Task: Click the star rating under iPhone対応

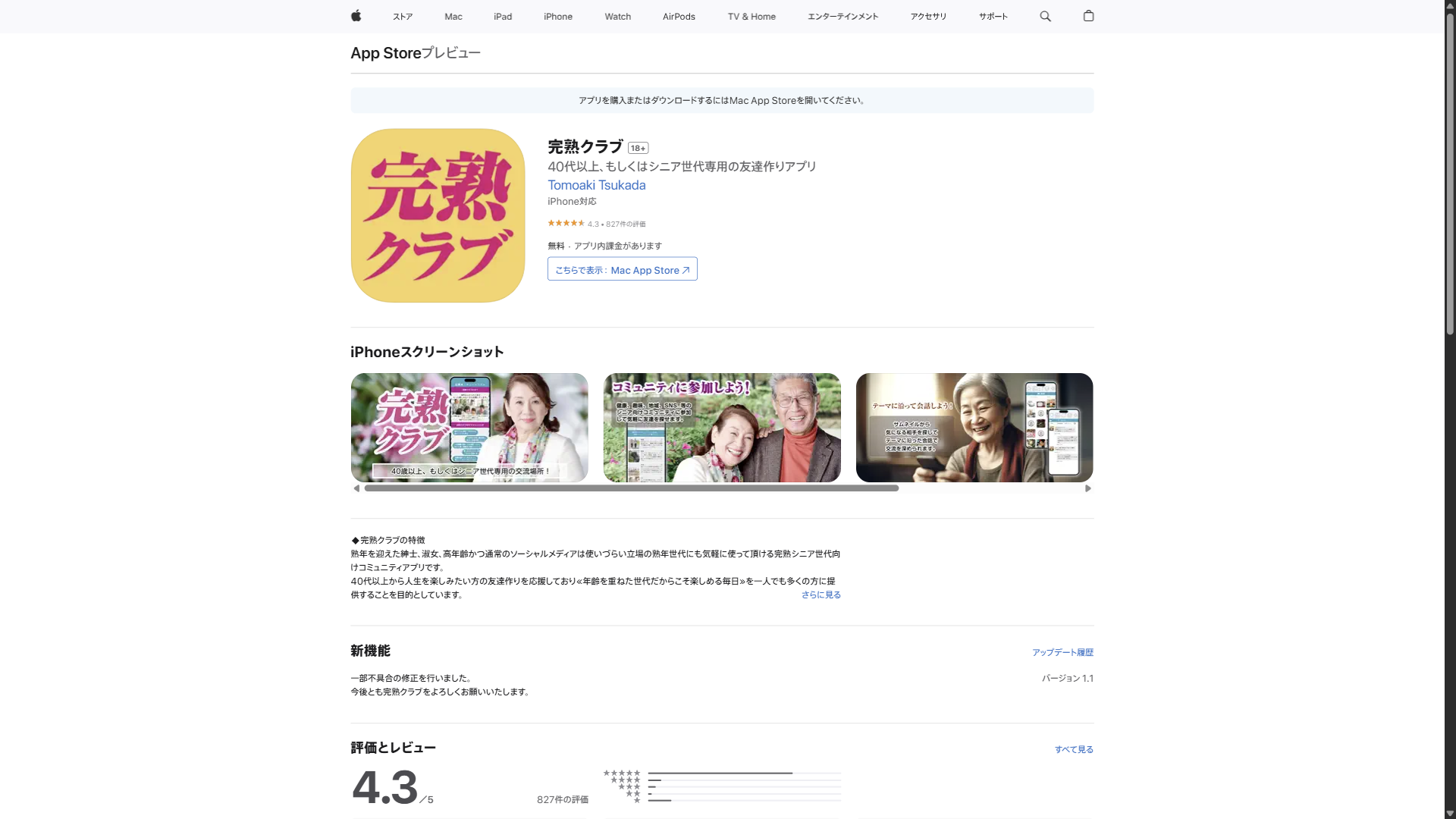Action: 566,223
